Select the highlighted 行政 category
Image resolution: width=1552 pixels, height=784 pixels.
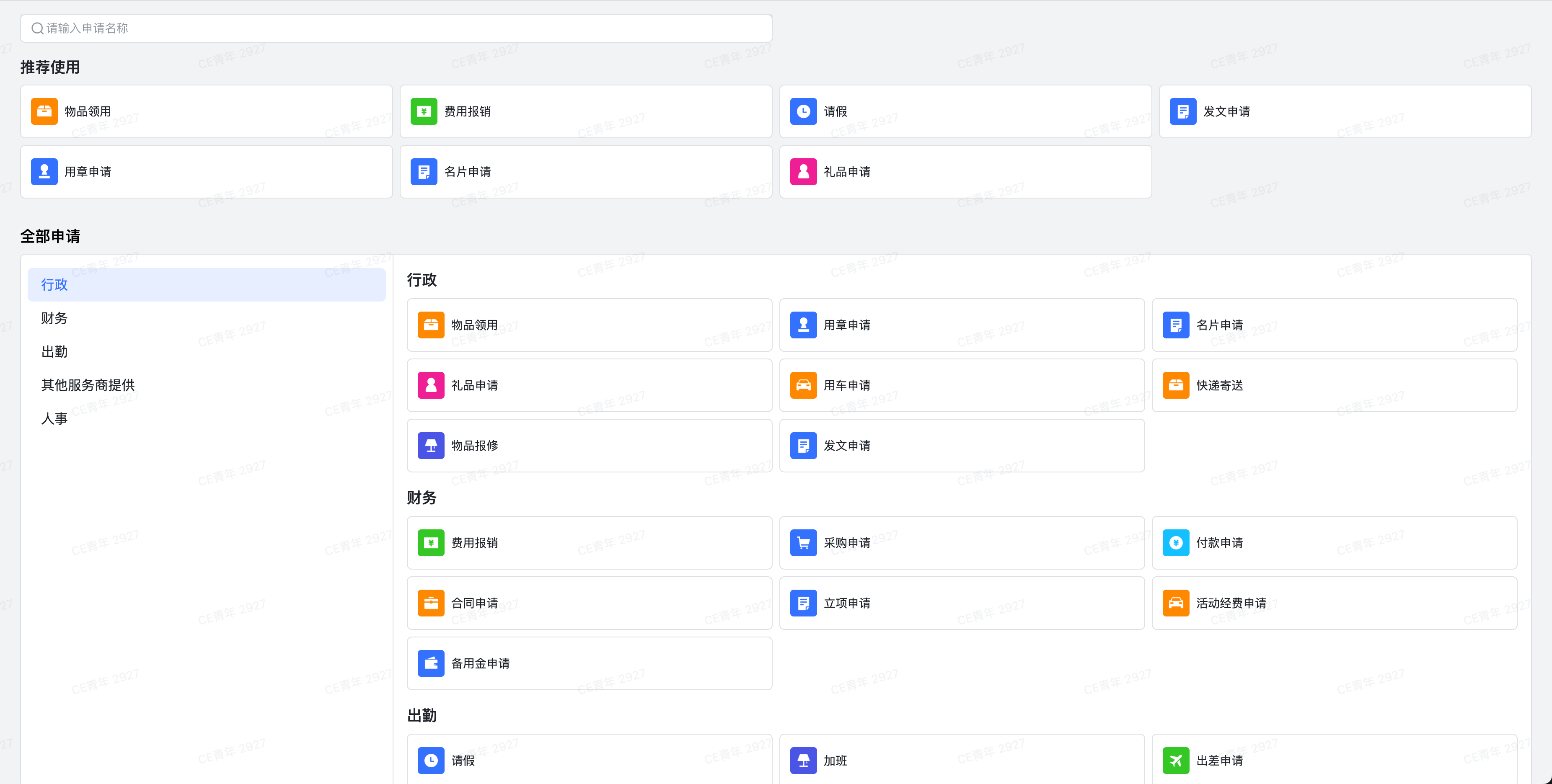54,285
